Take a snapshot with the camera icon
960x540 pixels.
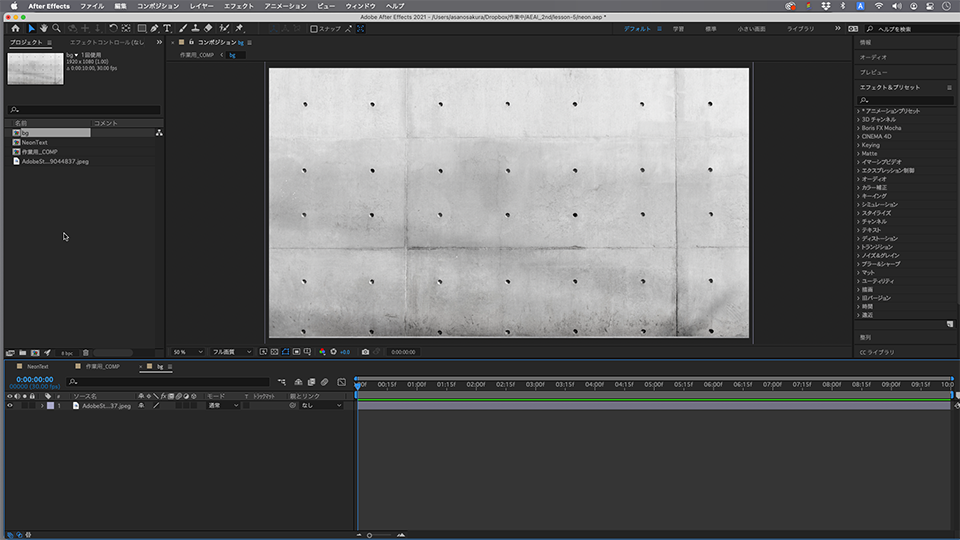click(x=365, y=352)
